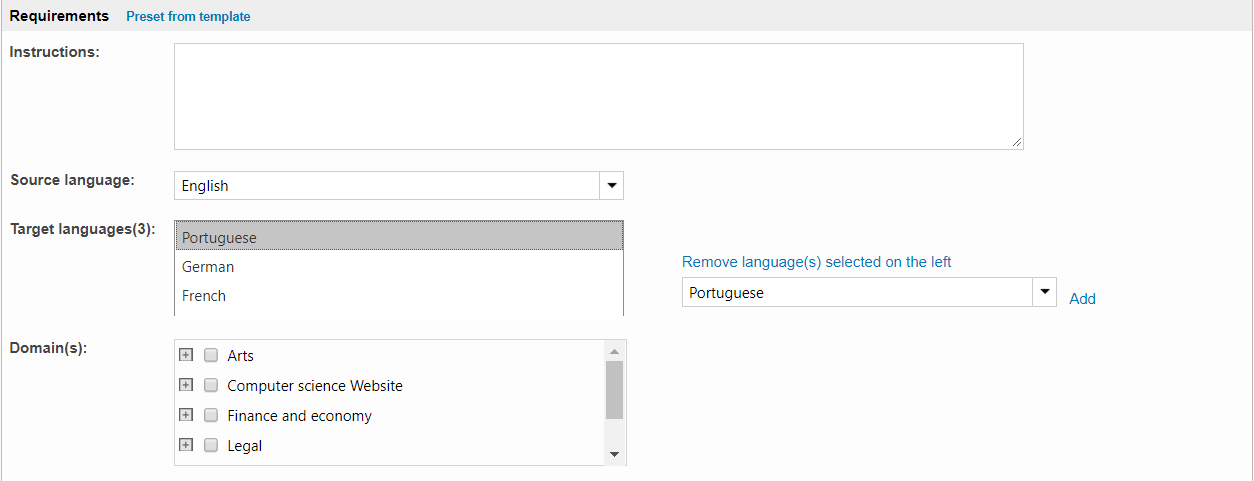Image resolution: width=1254 pixels, height=481 pixels.
Task: Tick the Computer science Website checkbox
Action: click(x=211, y=385)
